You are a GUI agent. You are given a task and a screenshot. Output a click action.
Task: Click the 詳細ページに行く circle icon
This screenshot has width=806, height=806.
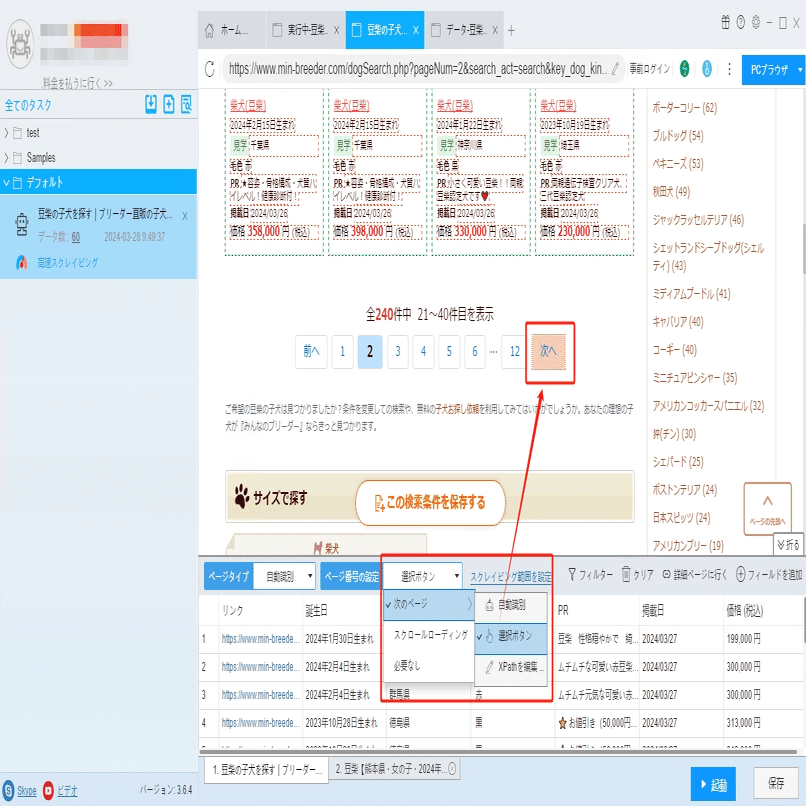point(666,575)
